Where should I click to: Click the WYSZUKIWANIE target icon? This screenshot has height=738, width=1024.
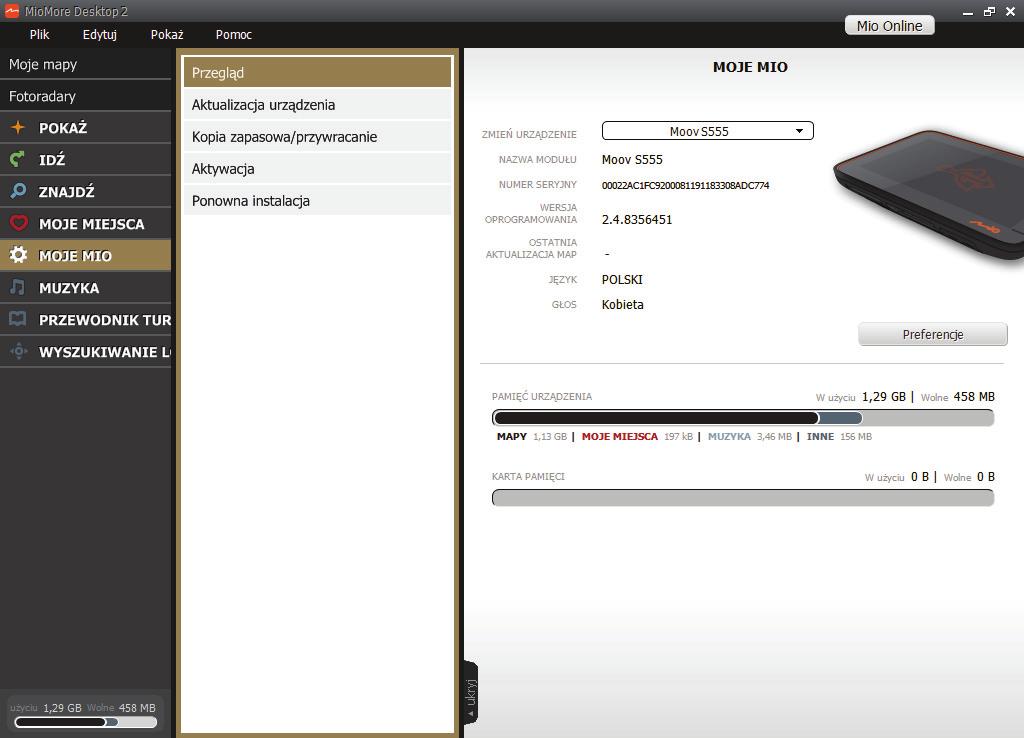pyautogui.click(x=18, y=351)
